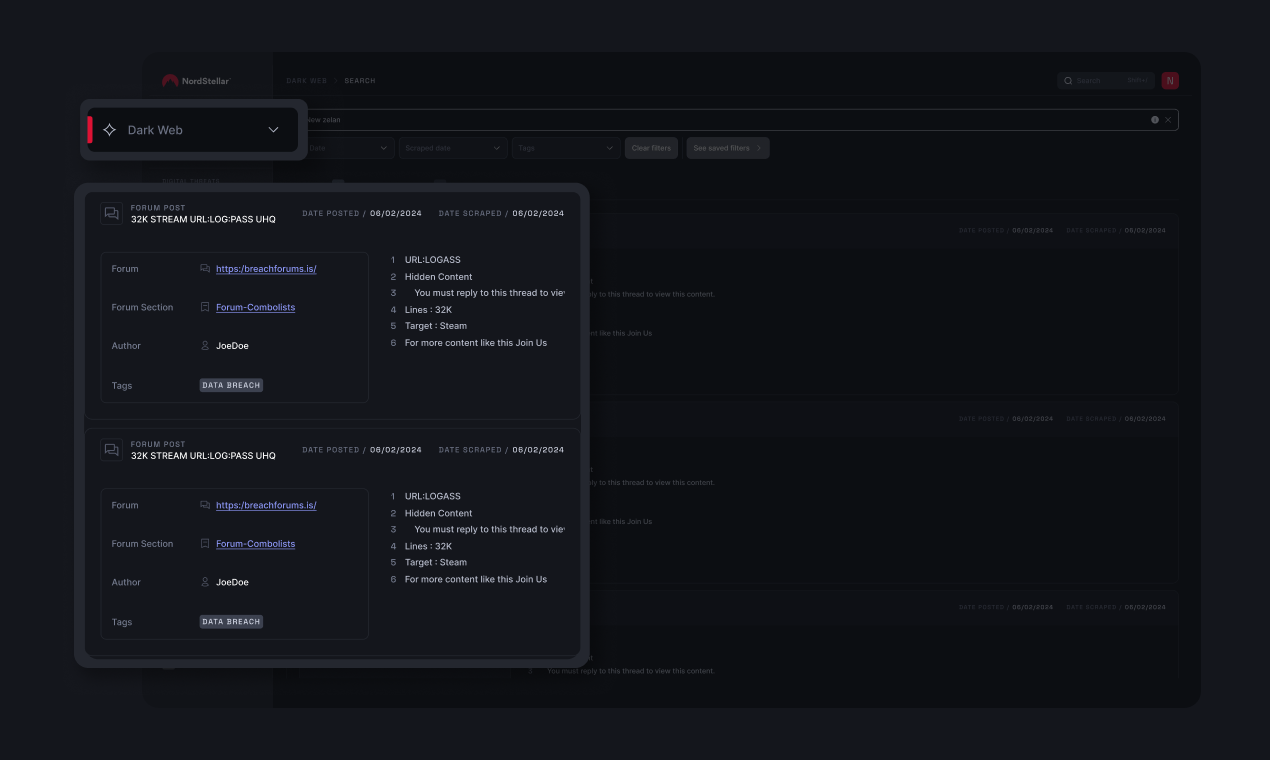Go to DARK WEB breadcrumb
This screenshot has width=1270, height=760.
(x=306, y=81)
